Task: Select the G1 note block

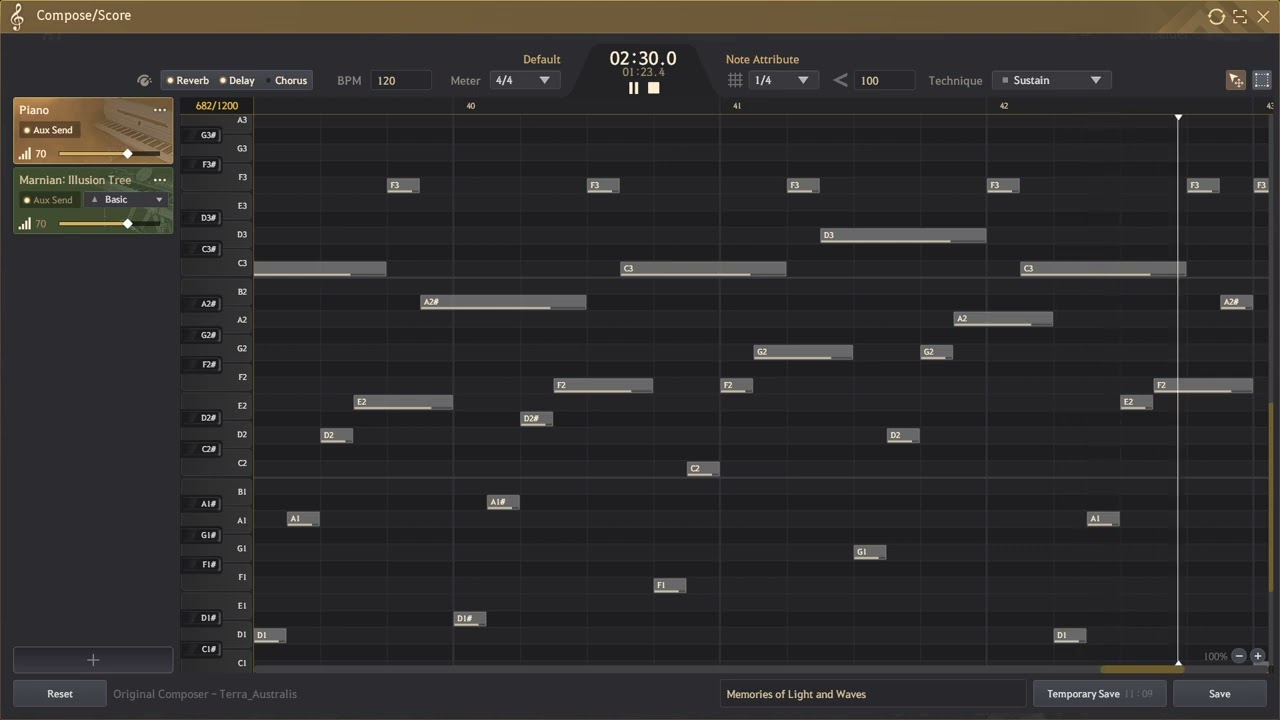Action: (x=869, y=552)
